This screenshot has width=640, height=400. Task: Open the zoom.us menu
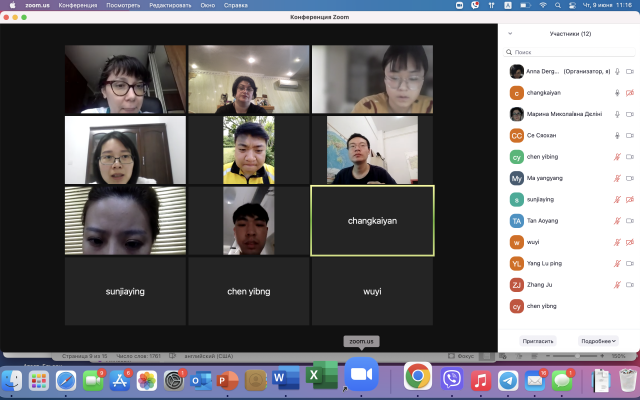click(37, 5)
